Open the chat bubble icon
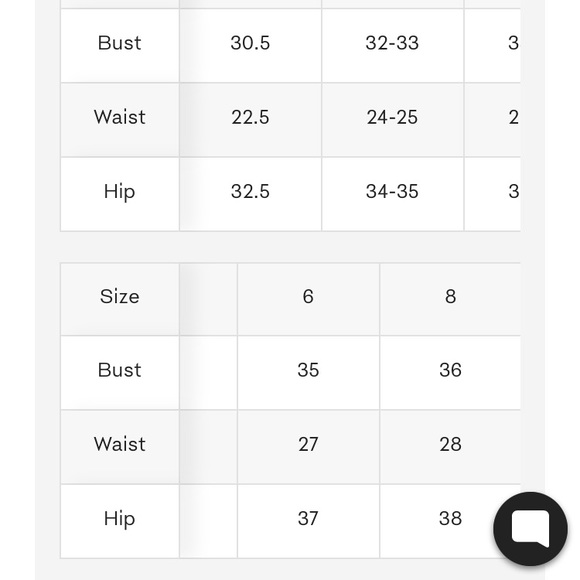The width and height of the screenshot is (580, 580). [530, 529]
